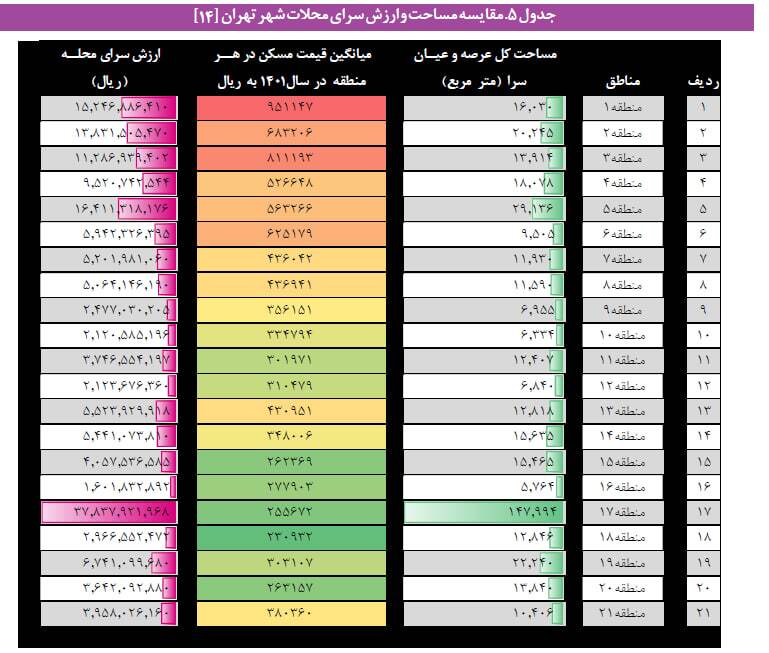The image size is (769, 653).
Task: Click the 'منطقه ۲۱' region cell
Action: (x=625, y=612)
